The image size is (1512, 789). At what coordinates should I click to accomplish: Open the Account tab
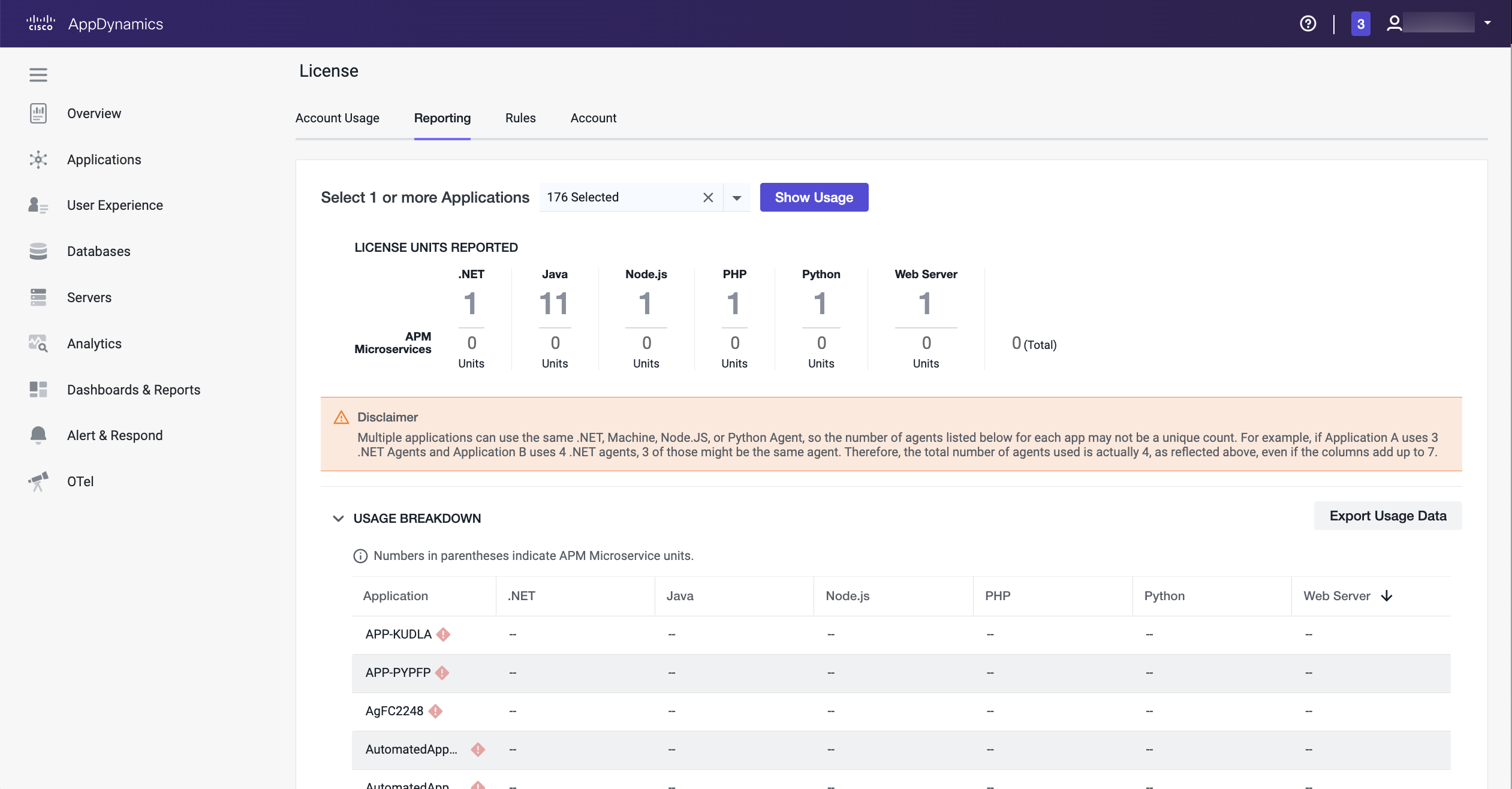pos(594,118)
